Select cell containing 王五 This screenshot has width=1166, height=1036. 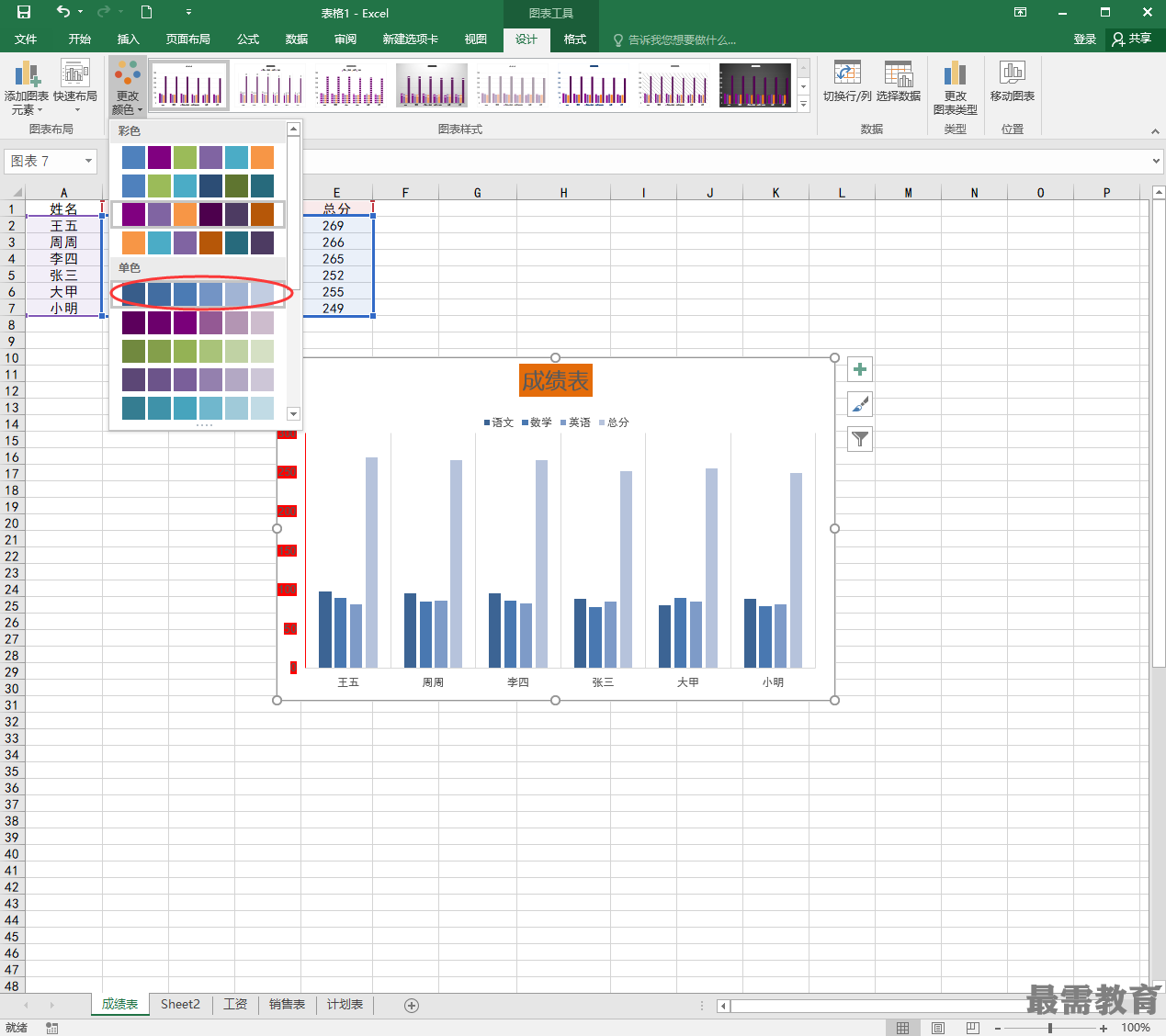(x=63, y=226)
